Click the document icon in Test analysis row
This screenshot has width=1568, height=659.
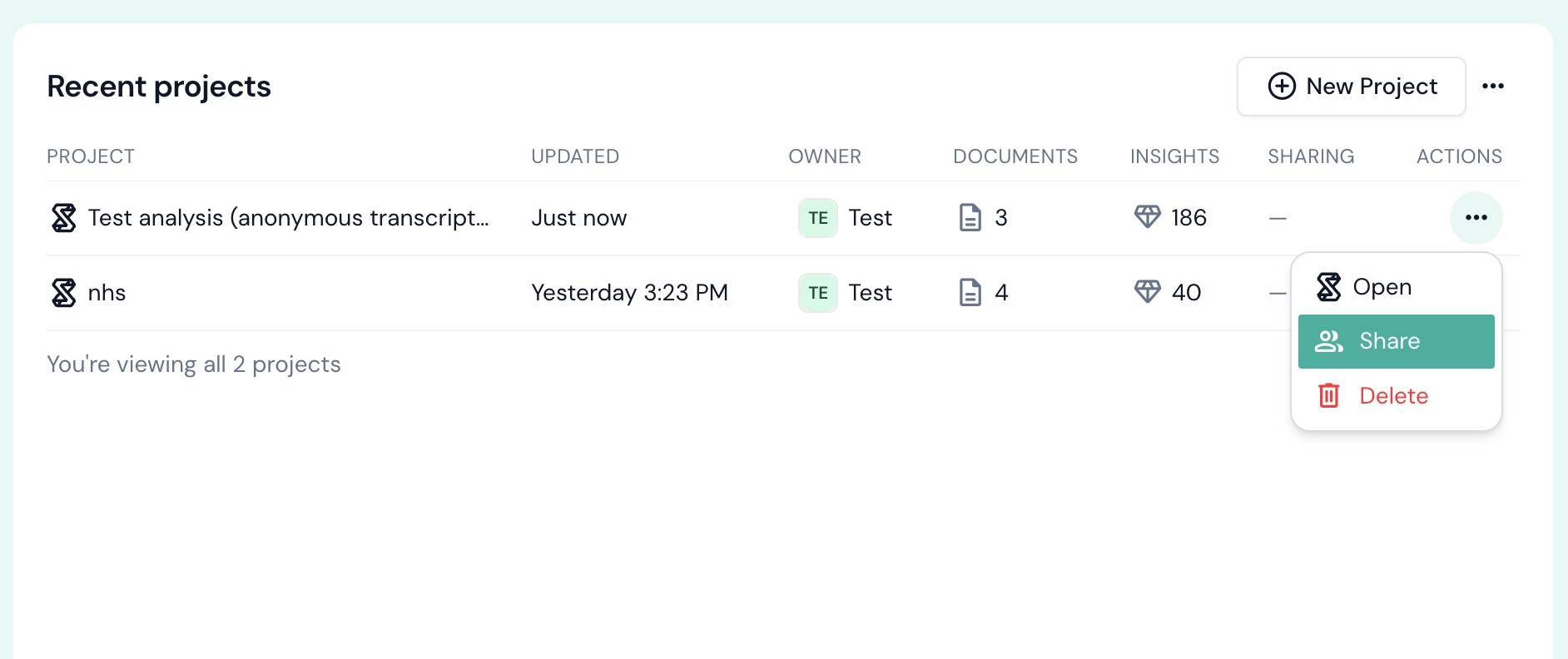pos(970,218)
